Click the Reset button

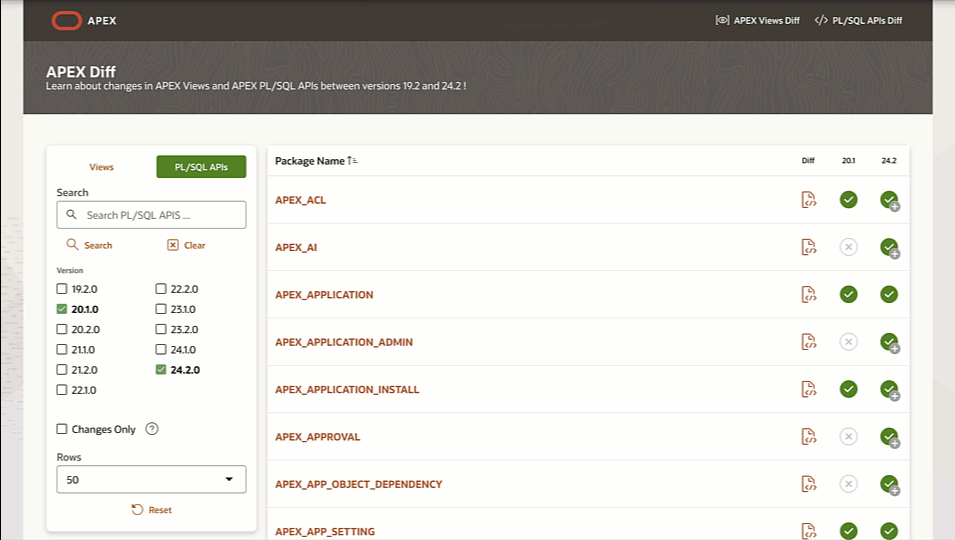[152, 510]
